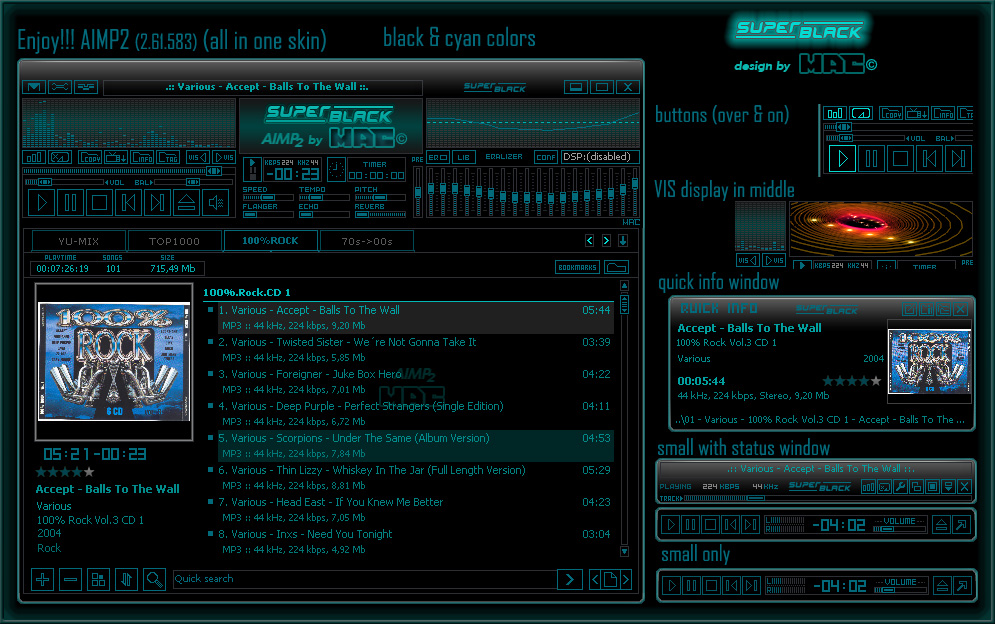The height and width of the screenshot is (624, 995).
Task: Click left chevron to scroll playlist tabs
Action: coord(588,240)
